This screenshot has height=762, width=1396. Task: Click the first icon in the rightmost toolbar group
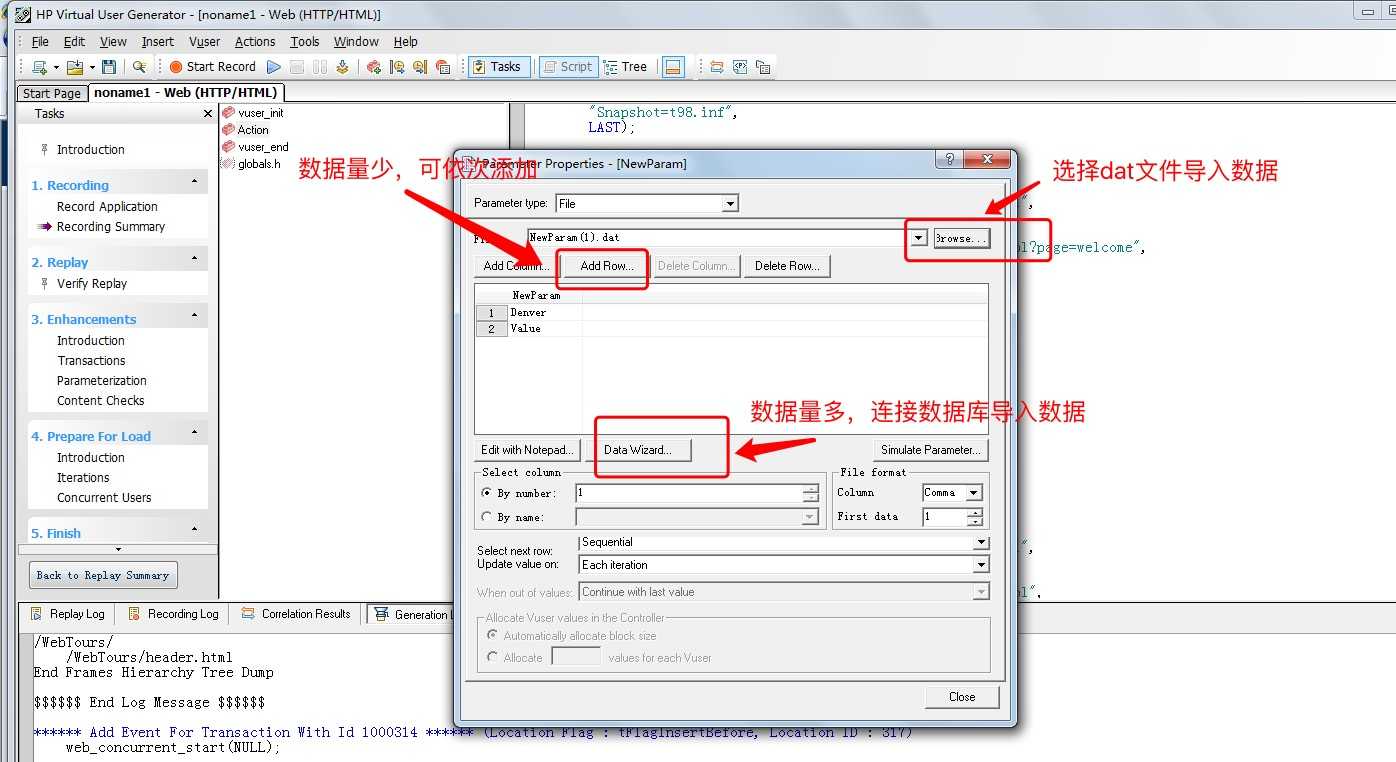(717, 67)
